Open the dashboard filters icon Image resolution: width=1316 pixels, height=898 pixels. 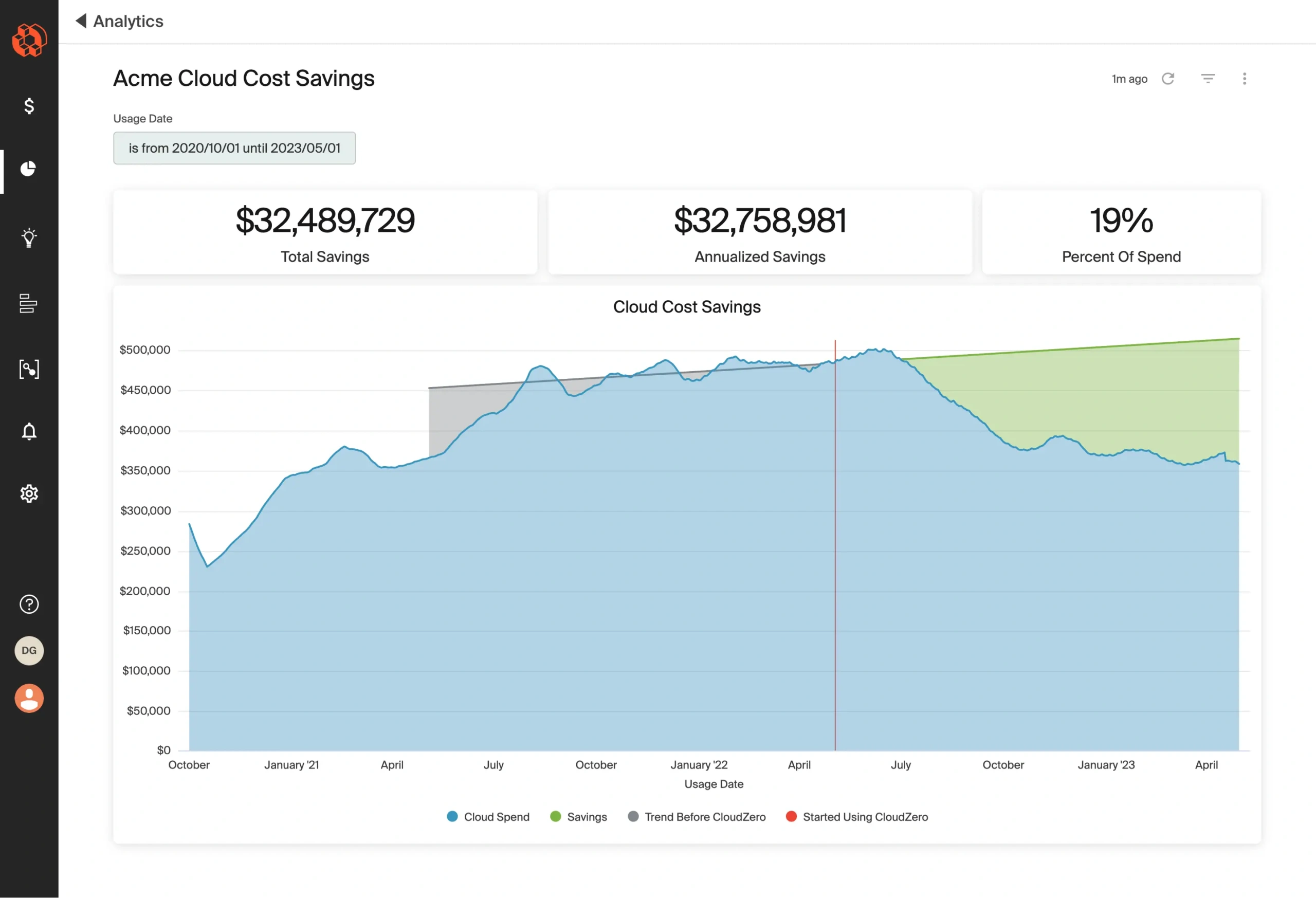coord(1208,79)
